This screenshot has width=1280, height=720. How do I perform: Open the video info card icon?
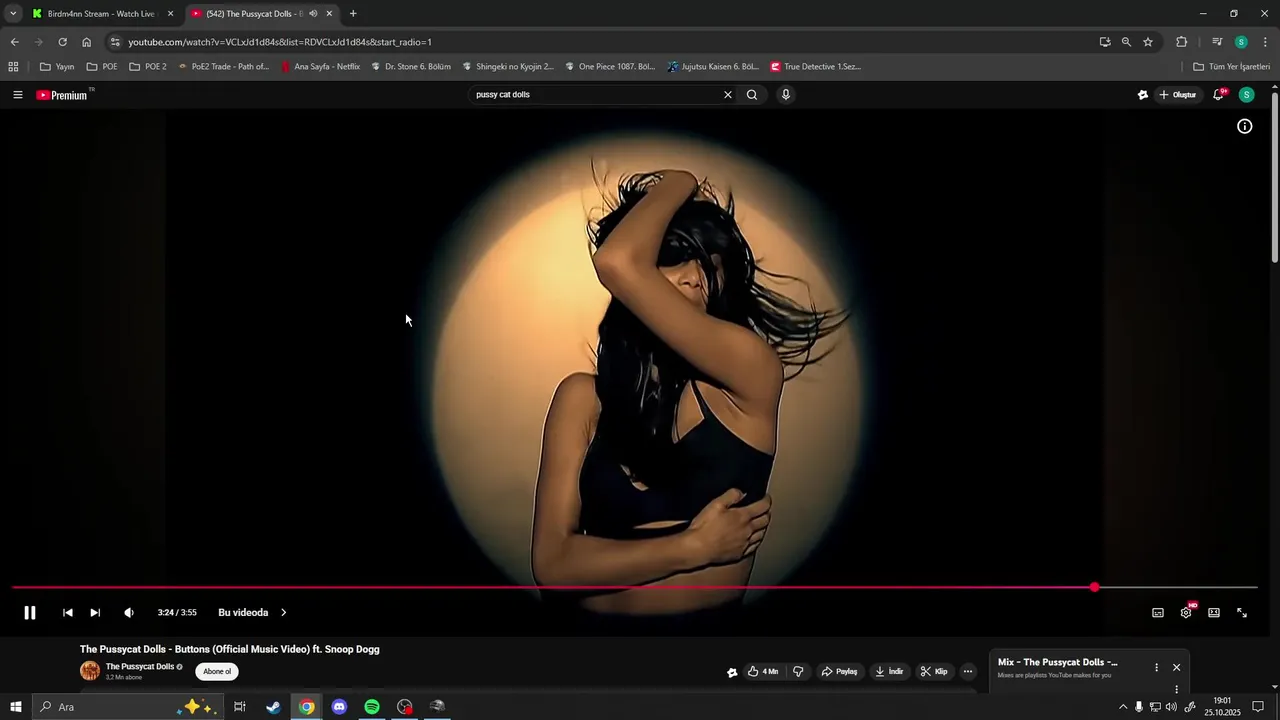(1245, 126)
